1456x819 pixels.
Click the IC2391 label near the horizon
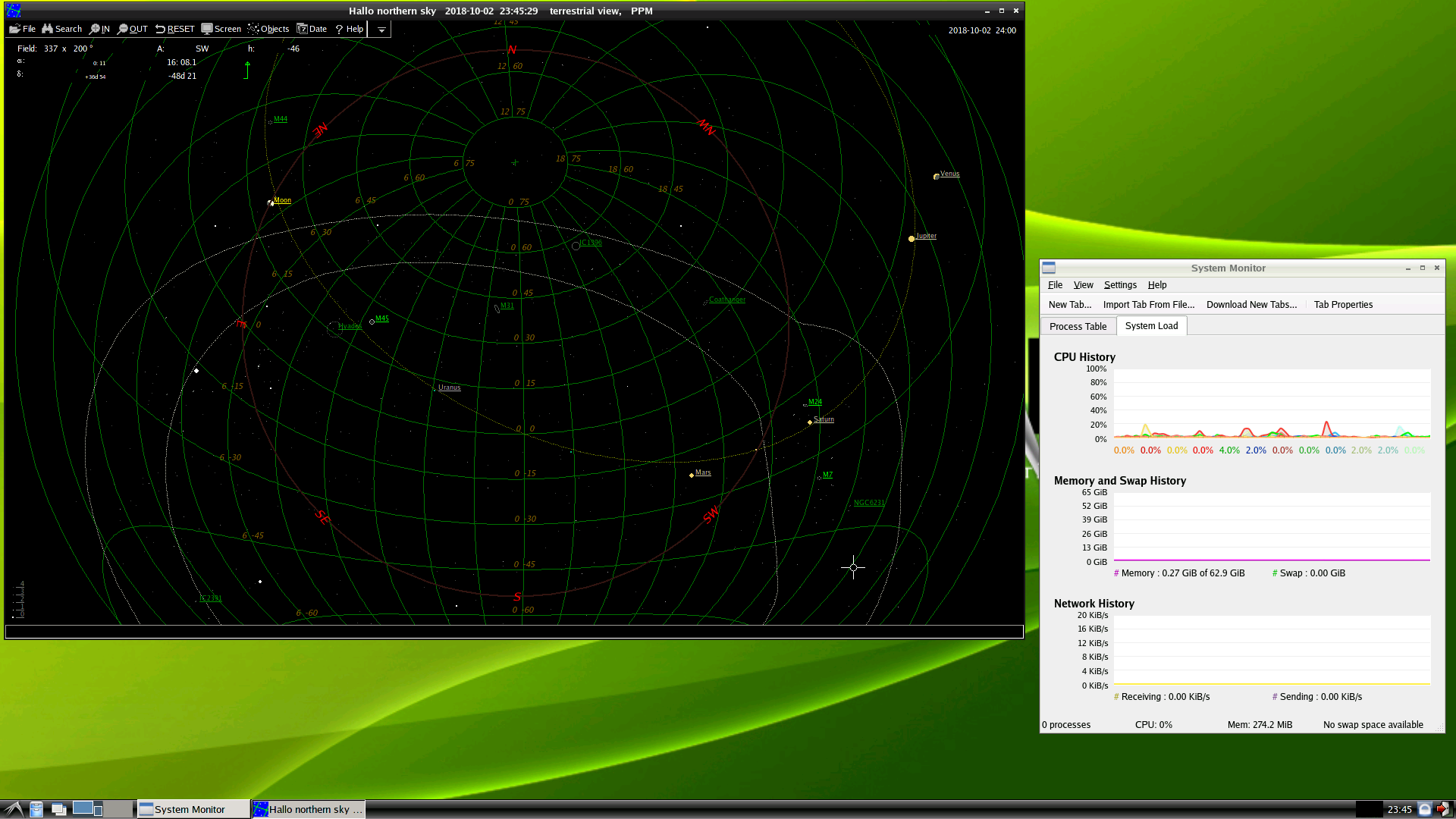[x=211, y=598]
